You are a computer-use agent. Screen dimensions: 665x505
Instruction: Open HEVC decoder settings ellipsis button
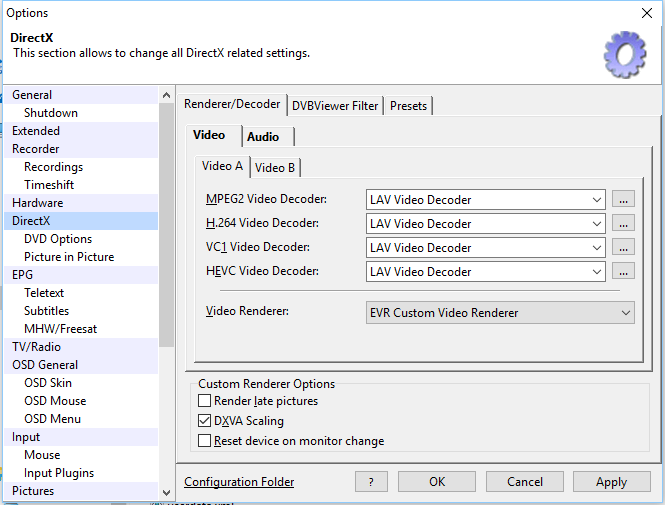point(624,272)
